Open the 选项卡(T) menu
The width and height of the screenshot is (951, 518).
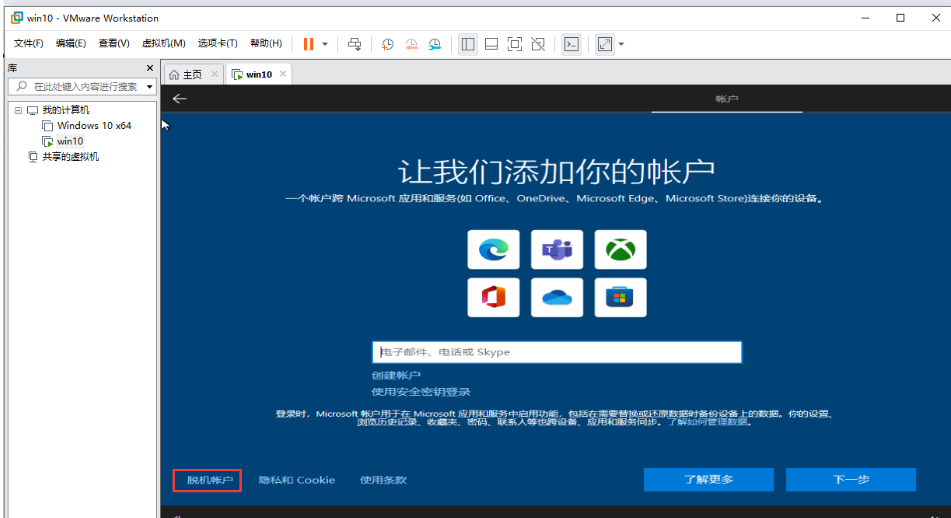[x=217, y=43]
